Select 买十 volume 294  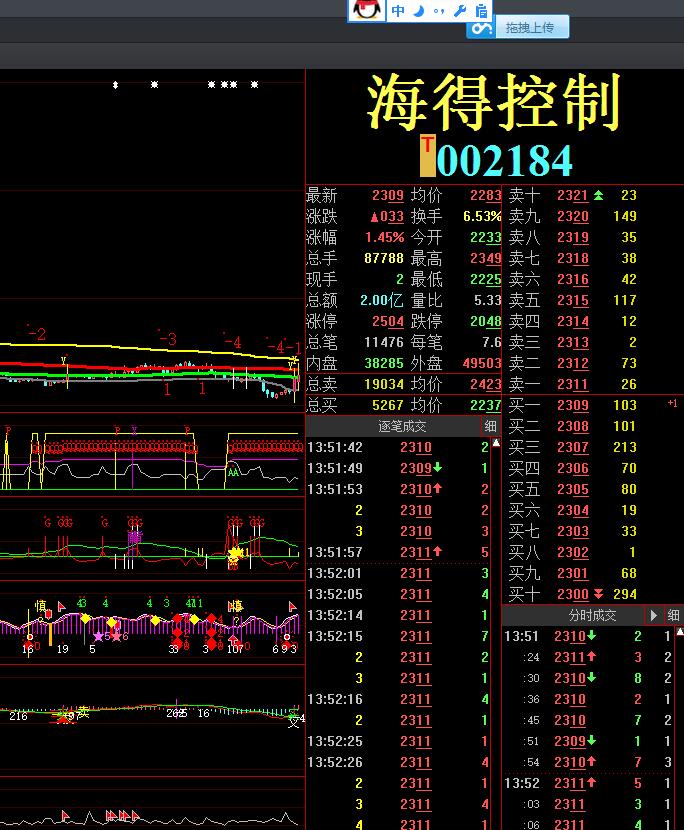click(625, 594)
